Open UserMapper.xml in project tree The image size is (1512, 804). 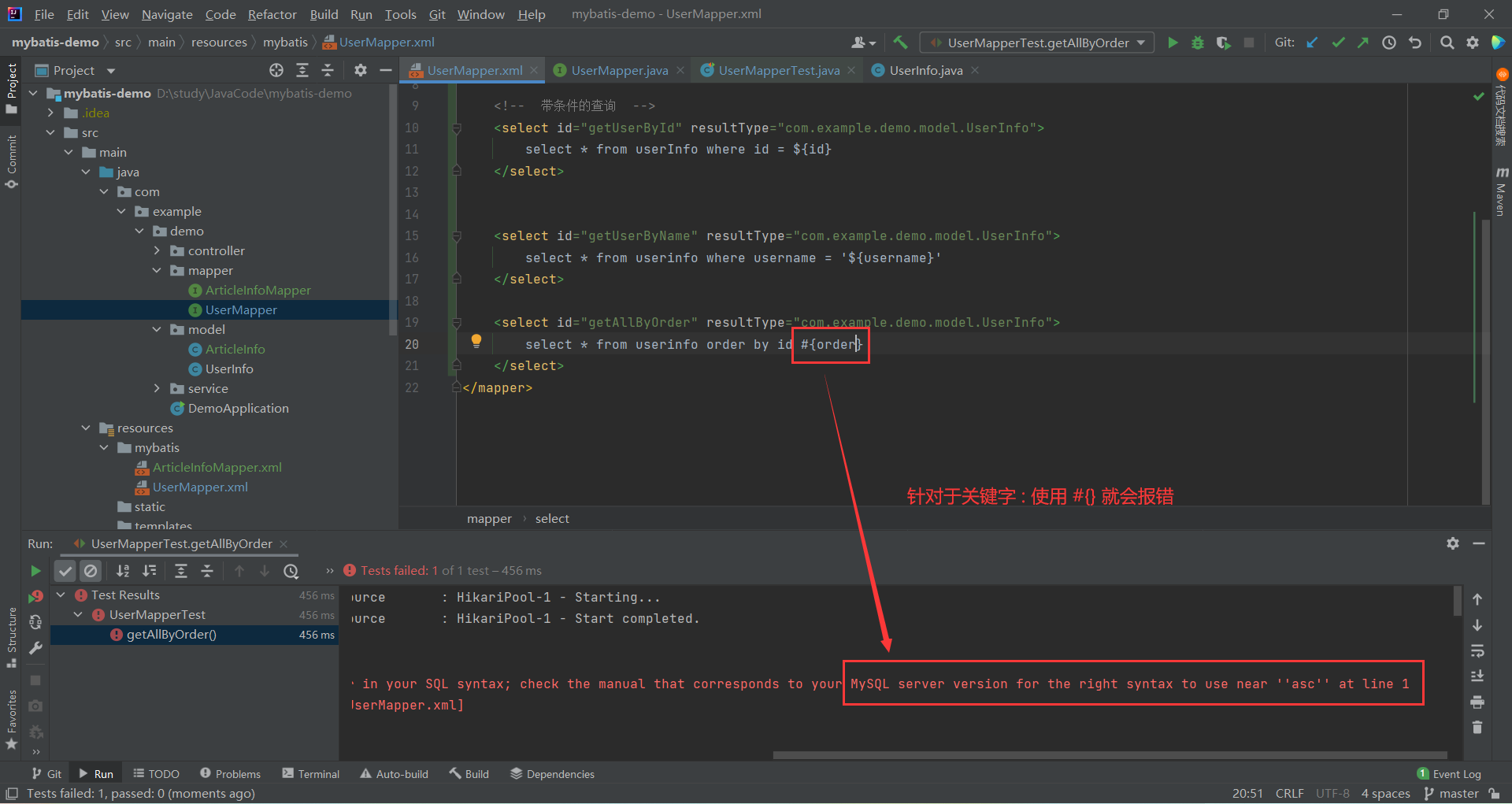point(200,487)
